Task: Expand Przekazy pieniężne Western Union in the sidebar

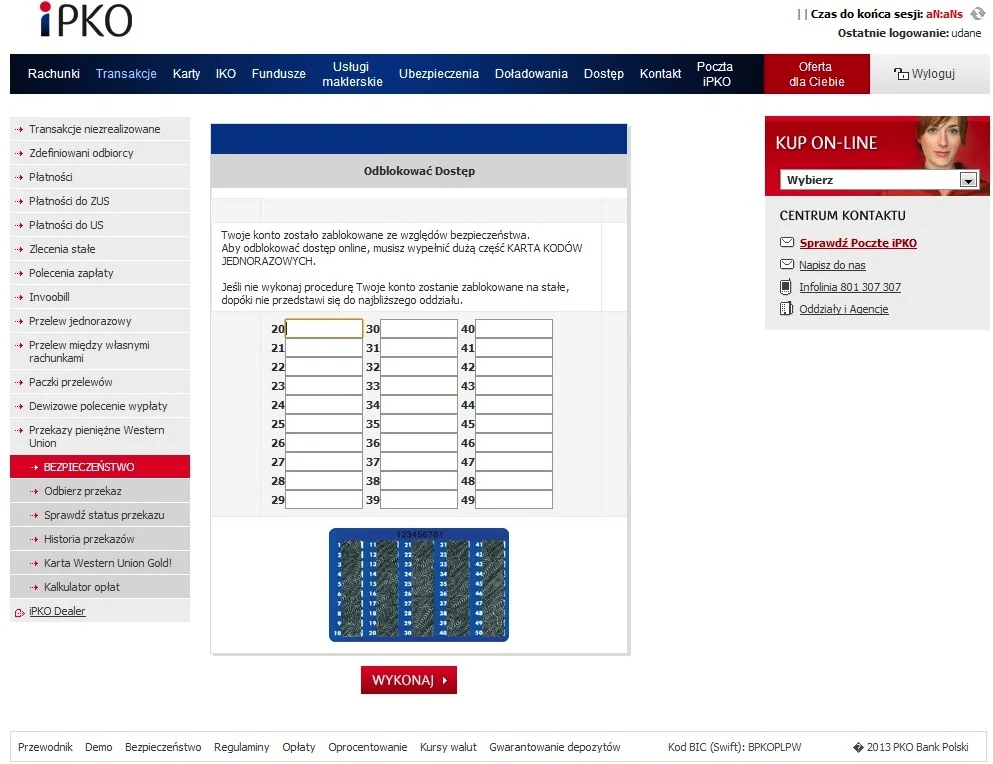Action: click(96, 436)
